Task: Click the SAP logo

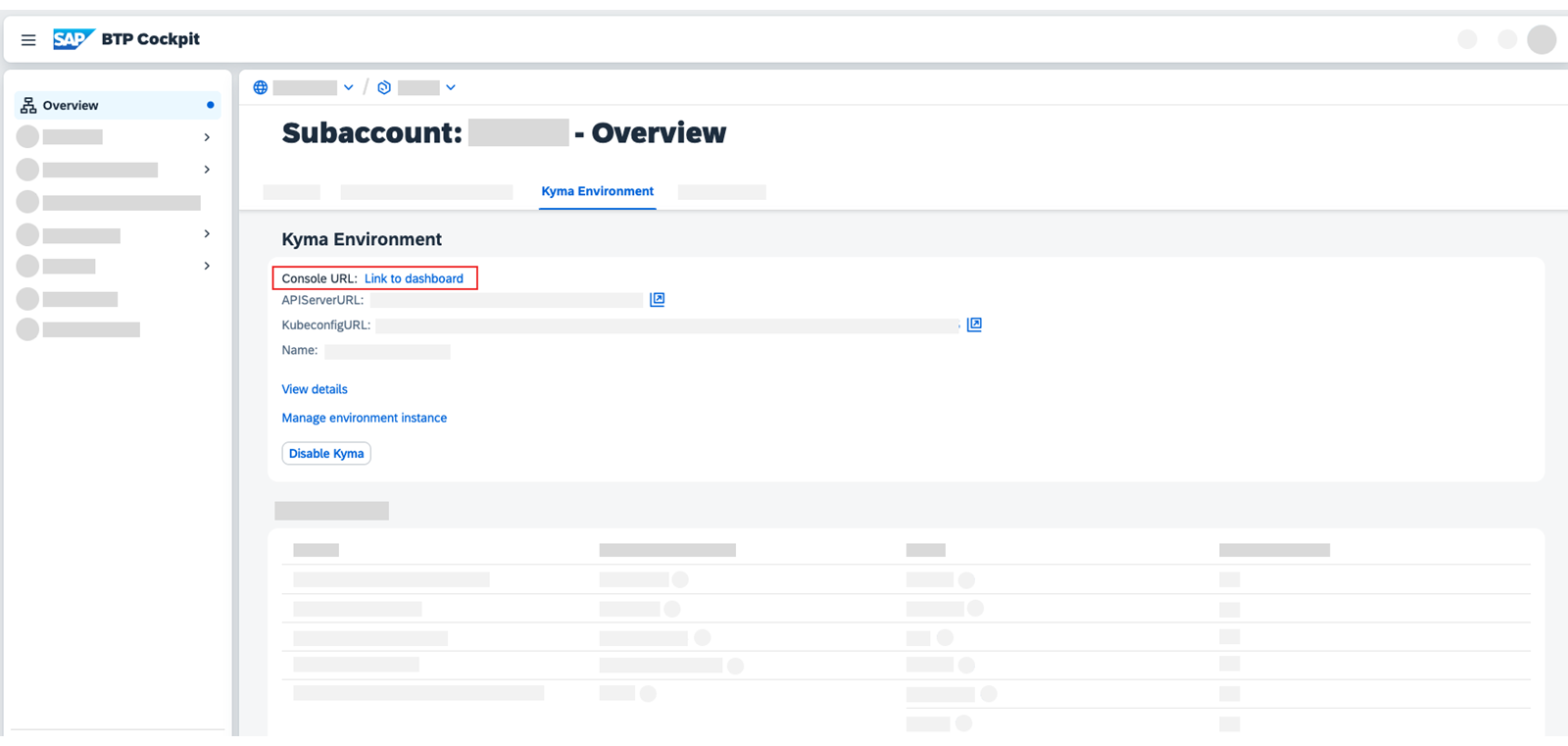Action: [73, 39]
